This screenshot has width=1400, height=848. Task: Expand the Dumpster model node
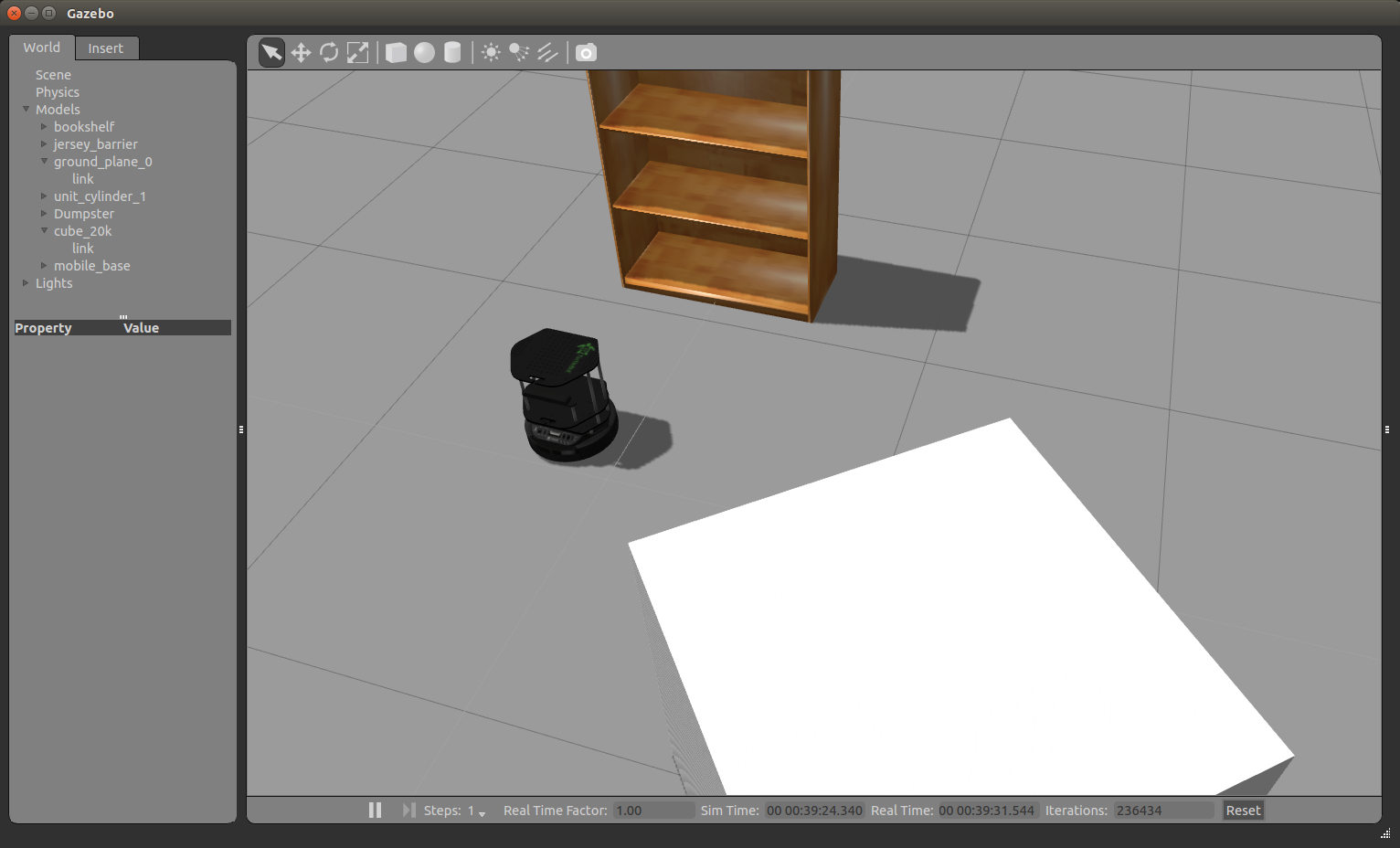click(44, 214)
